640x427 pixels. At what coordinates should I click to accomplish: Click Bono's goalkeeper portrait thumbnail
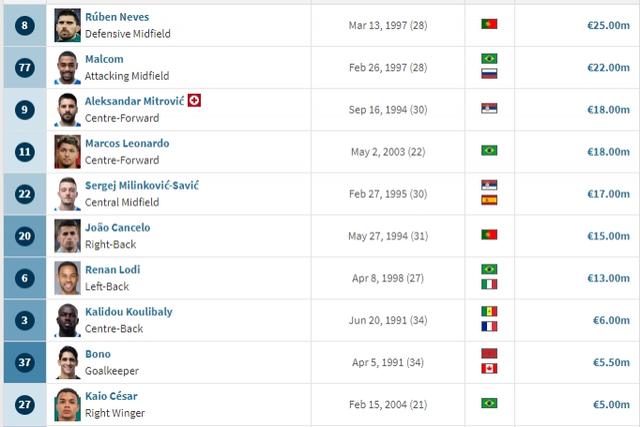67,362
